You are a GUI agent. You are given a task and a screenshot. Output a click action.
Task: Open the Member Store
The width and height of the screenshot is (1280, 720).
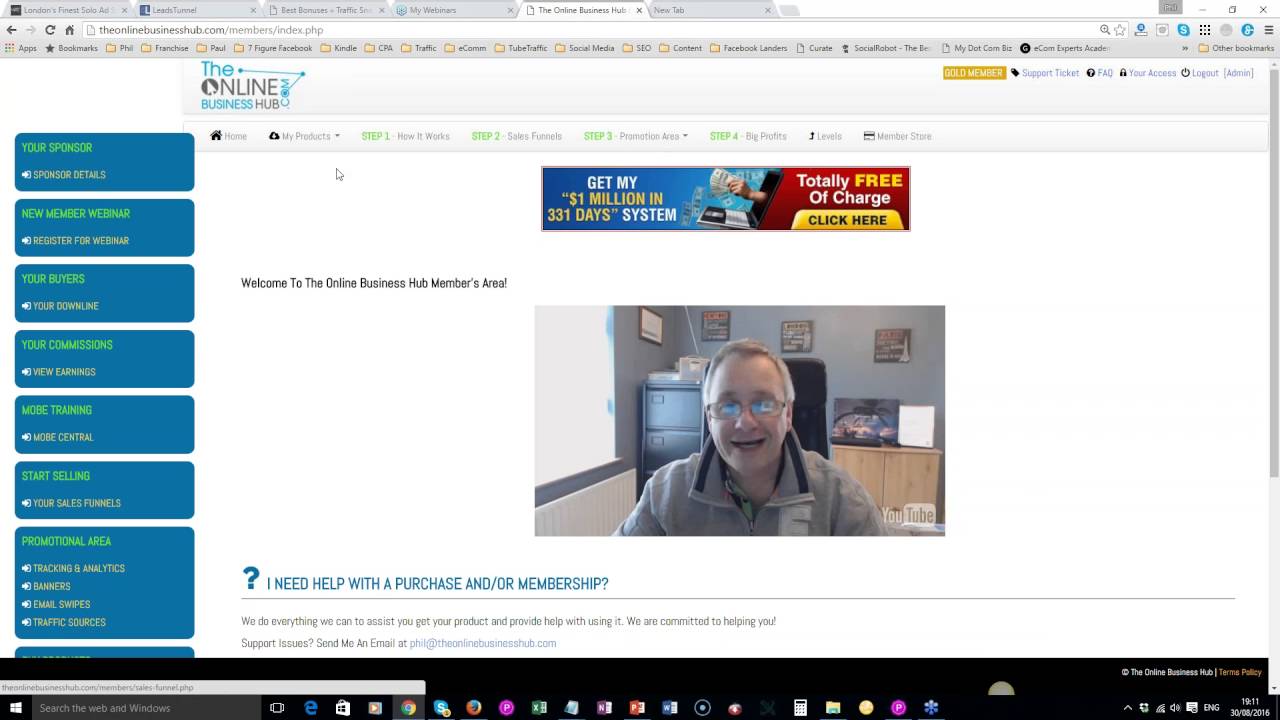(897, 136)
